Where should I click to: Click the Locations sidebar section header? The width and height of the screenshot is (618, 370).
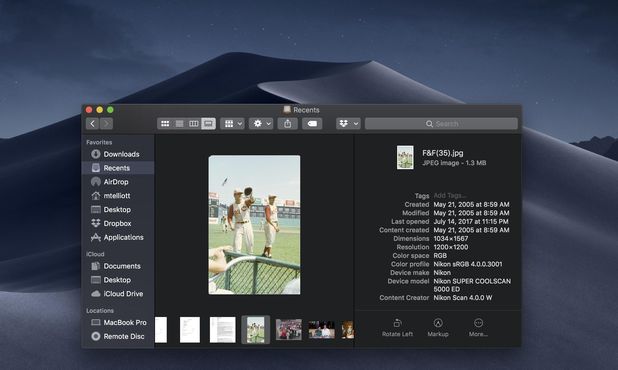(x=100, y=311)
